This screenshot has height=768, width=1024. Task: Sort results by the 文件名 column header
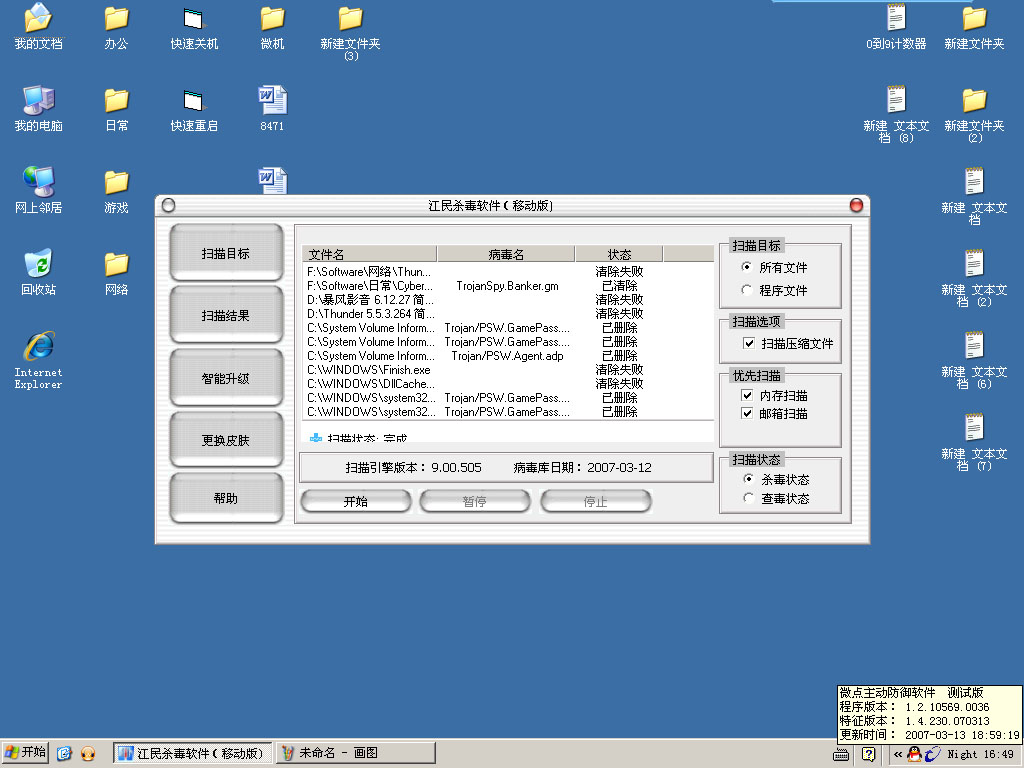pos(369,254)
